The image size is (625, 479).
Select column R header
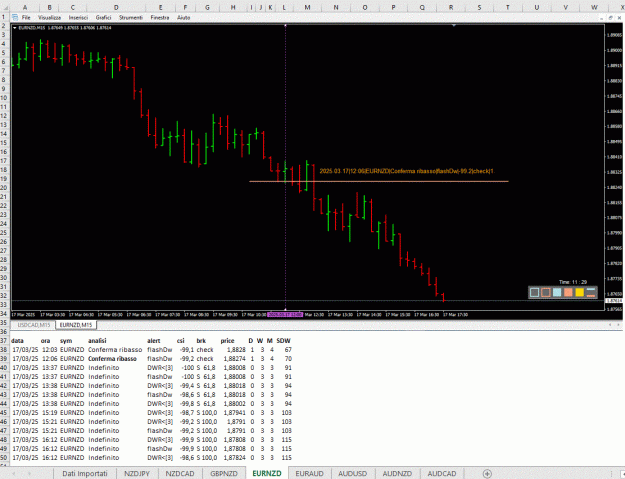click(451, 7)
